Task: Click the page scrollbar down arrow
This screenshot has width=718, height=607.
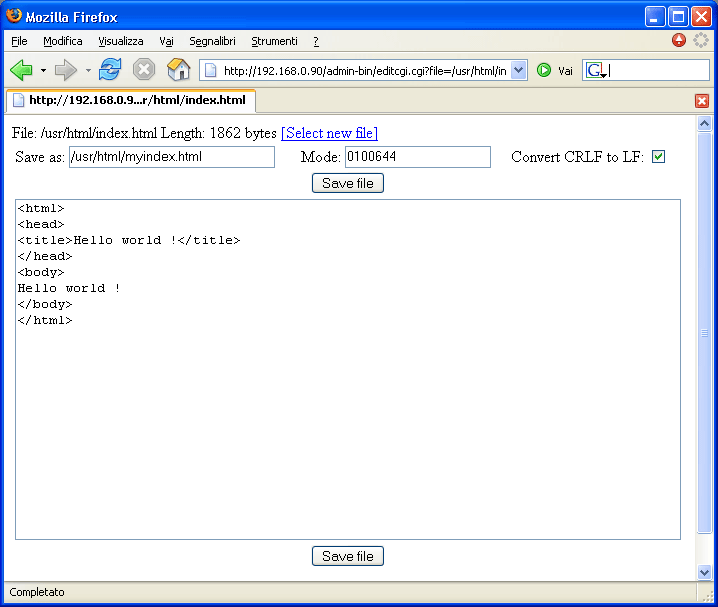Action: (704, 572)
